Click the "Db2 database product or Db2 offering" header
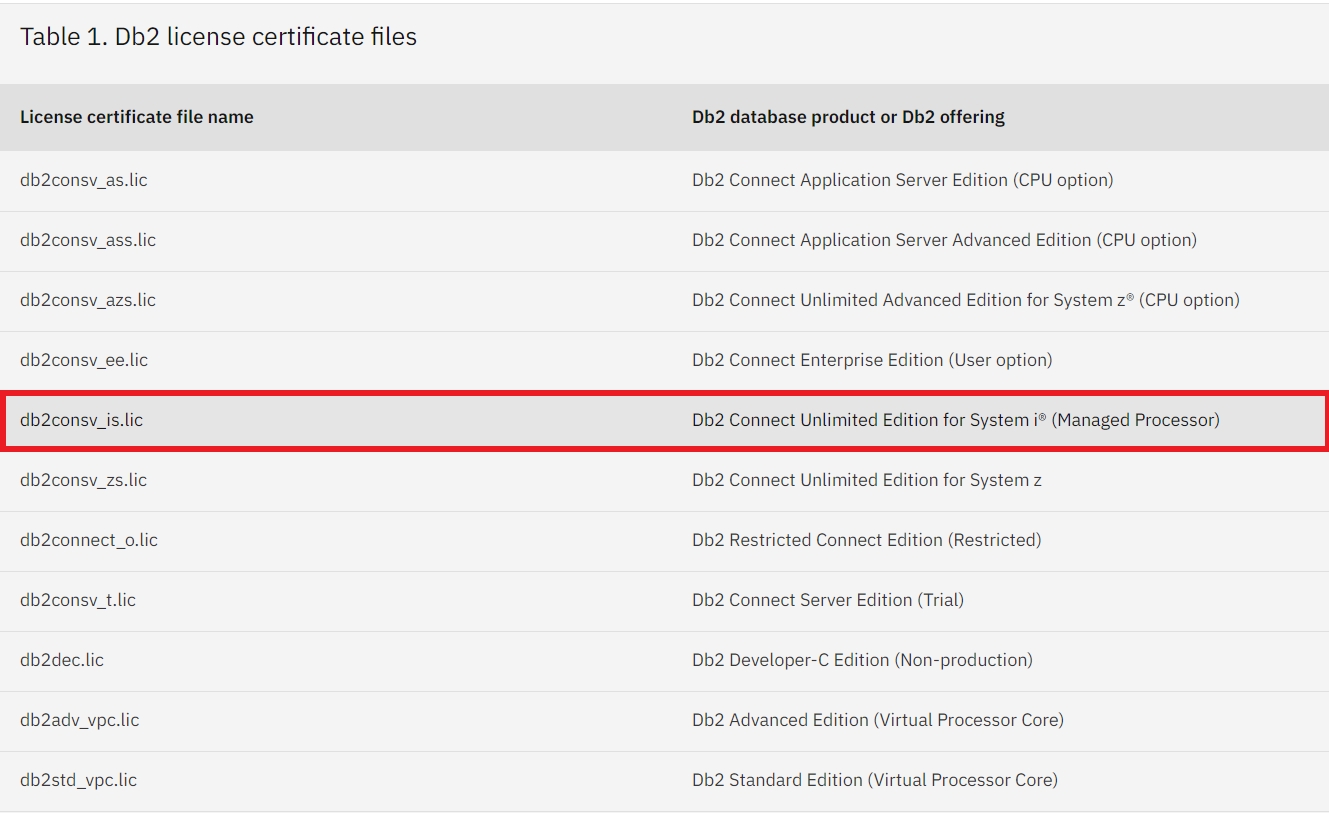The width and height of the screenshot is (1329, 813). coord(848,117)
